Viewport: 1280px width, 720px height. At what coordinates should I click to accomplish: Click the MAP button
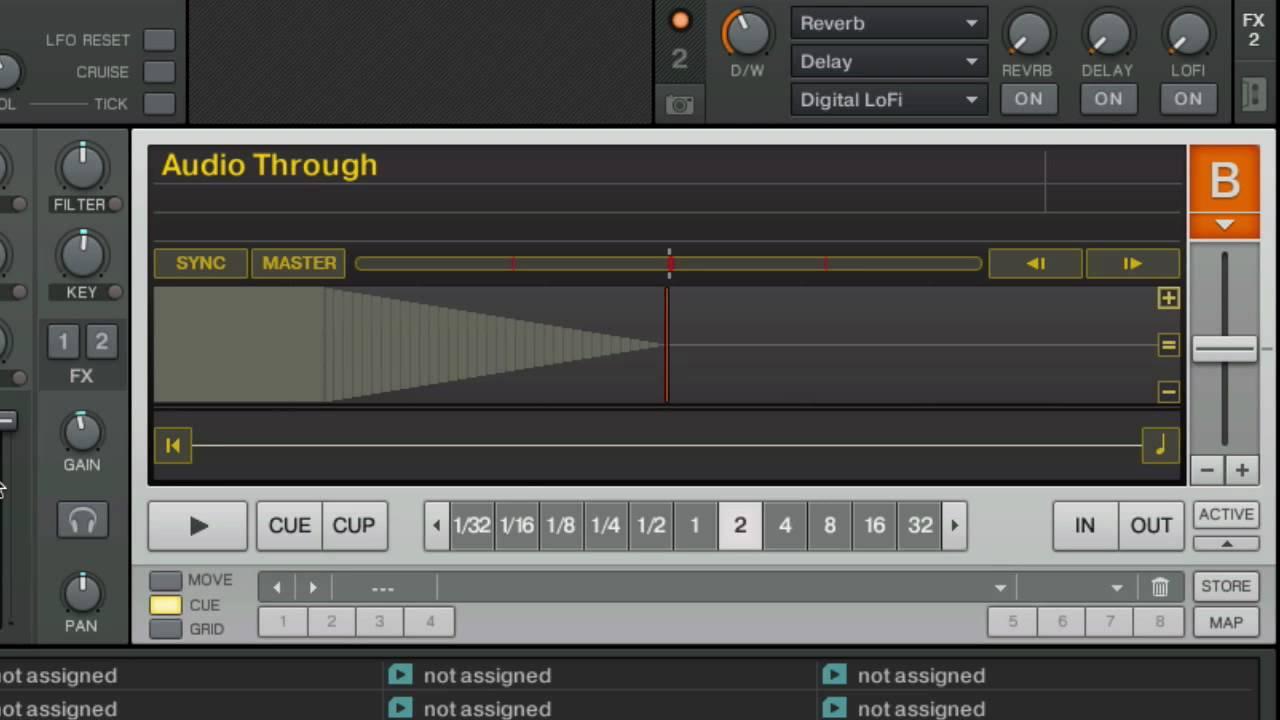pos(1226,622)
